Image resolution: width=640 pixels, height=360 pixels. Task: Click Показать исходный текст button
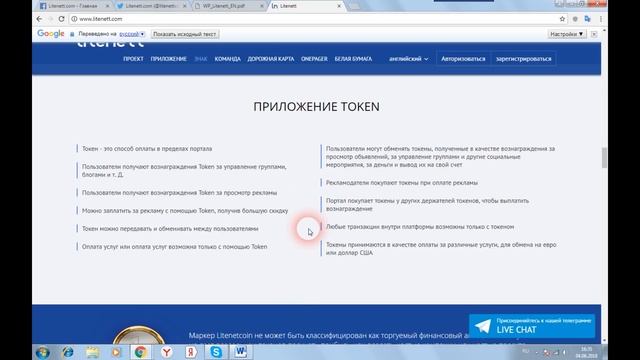click(x=184, y=34)
